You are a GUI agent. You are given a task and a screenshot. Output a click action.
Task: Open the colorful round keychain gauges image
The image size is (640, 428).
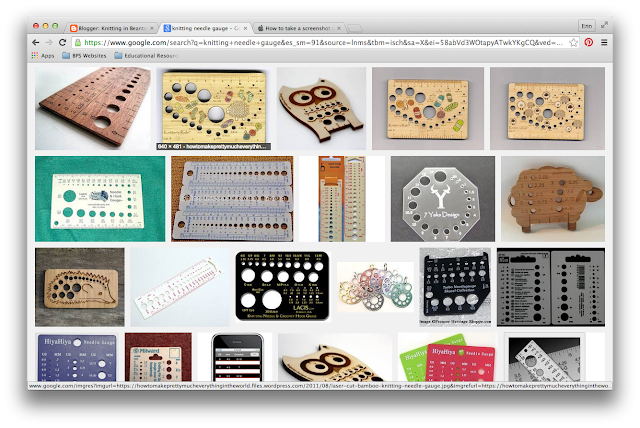pos(375,287)
